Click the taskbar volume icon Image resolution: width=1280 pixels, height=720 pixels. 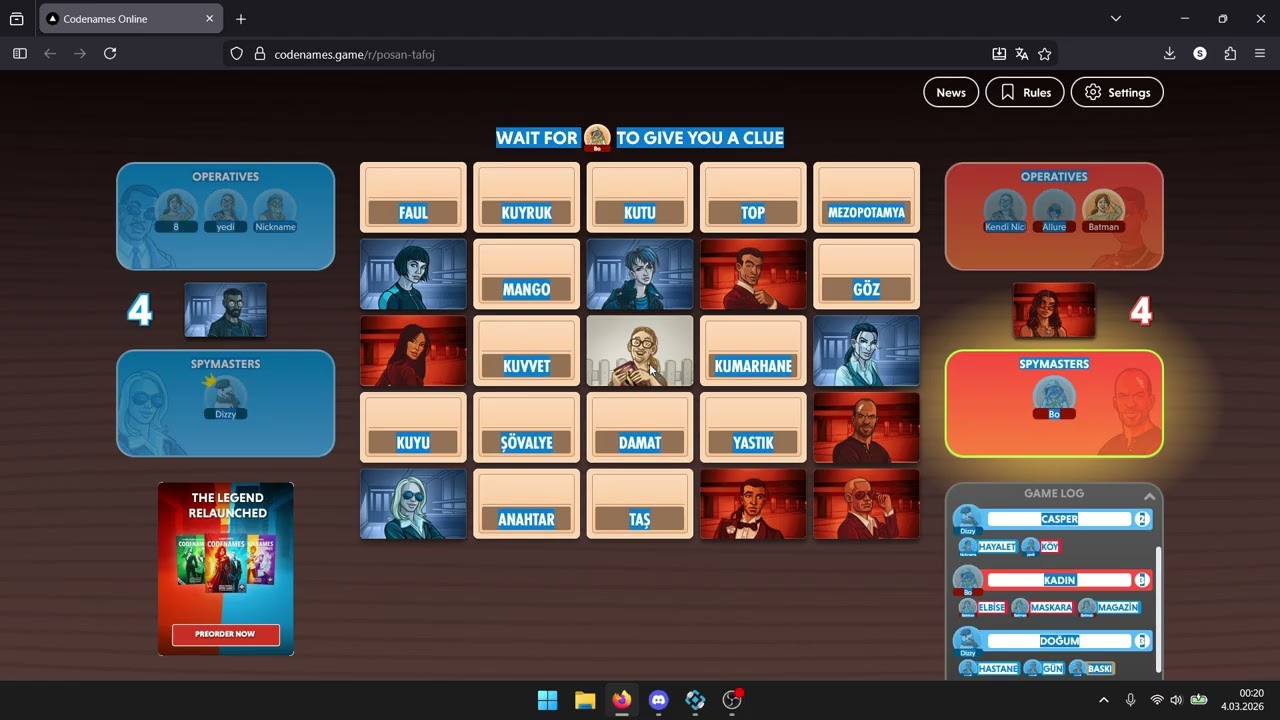[1176, 700]
